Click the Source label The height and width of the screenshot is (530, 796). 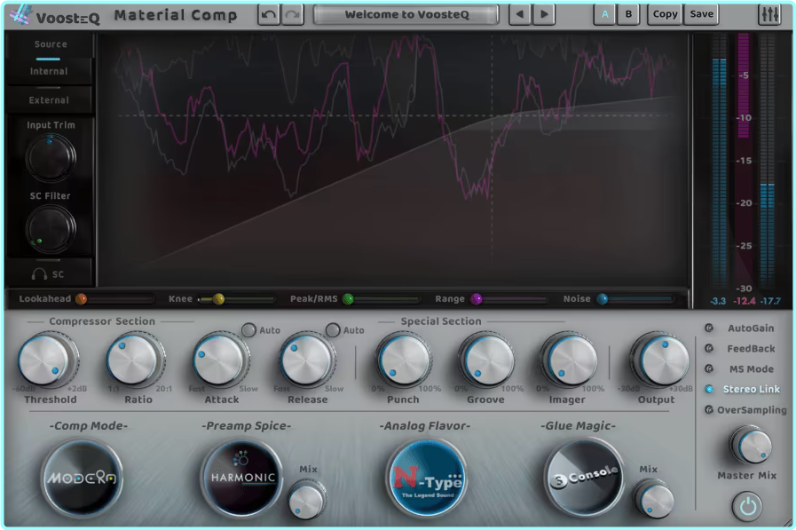click(x=50, y=44)
